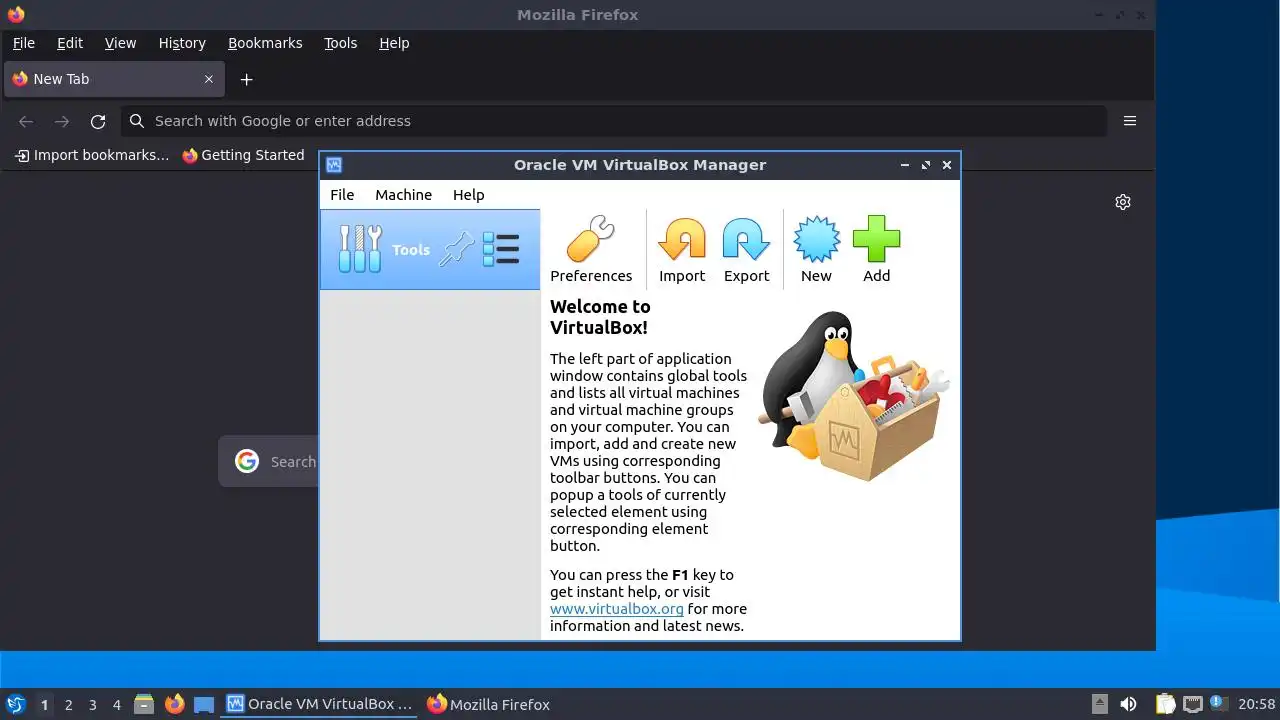Click Firefox forward arrow
The image size is (1280, 720).
pyautogui.click(x=62, y=121)
